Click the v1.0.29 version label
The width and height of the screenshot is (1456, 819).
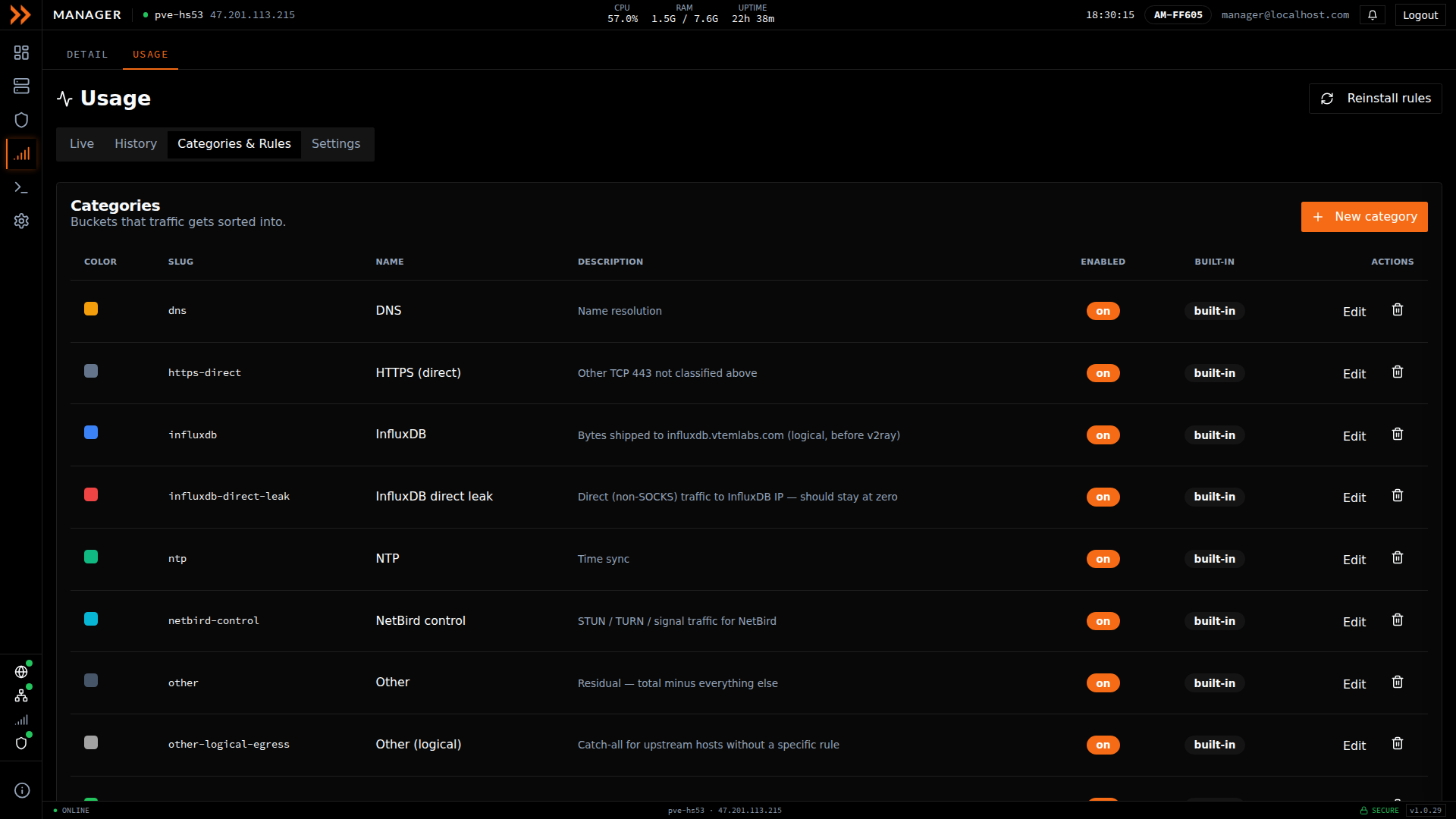click(x=1426, y=811)
